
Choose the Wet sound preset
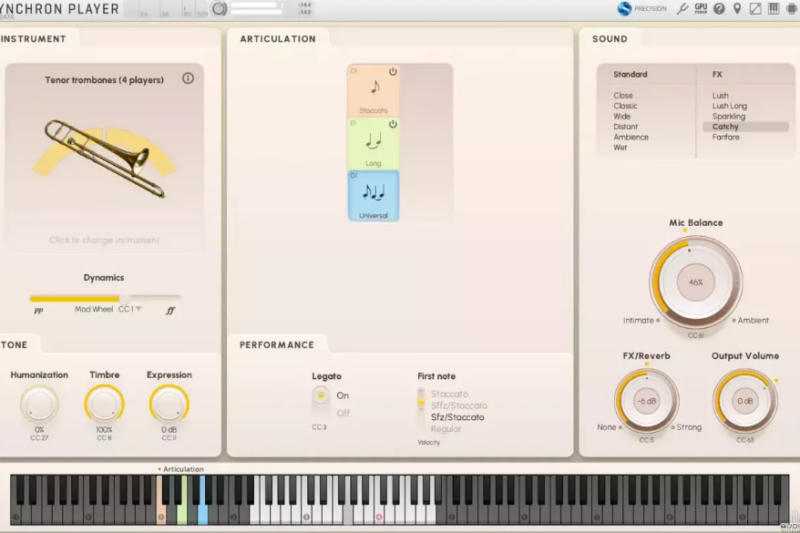620,147
